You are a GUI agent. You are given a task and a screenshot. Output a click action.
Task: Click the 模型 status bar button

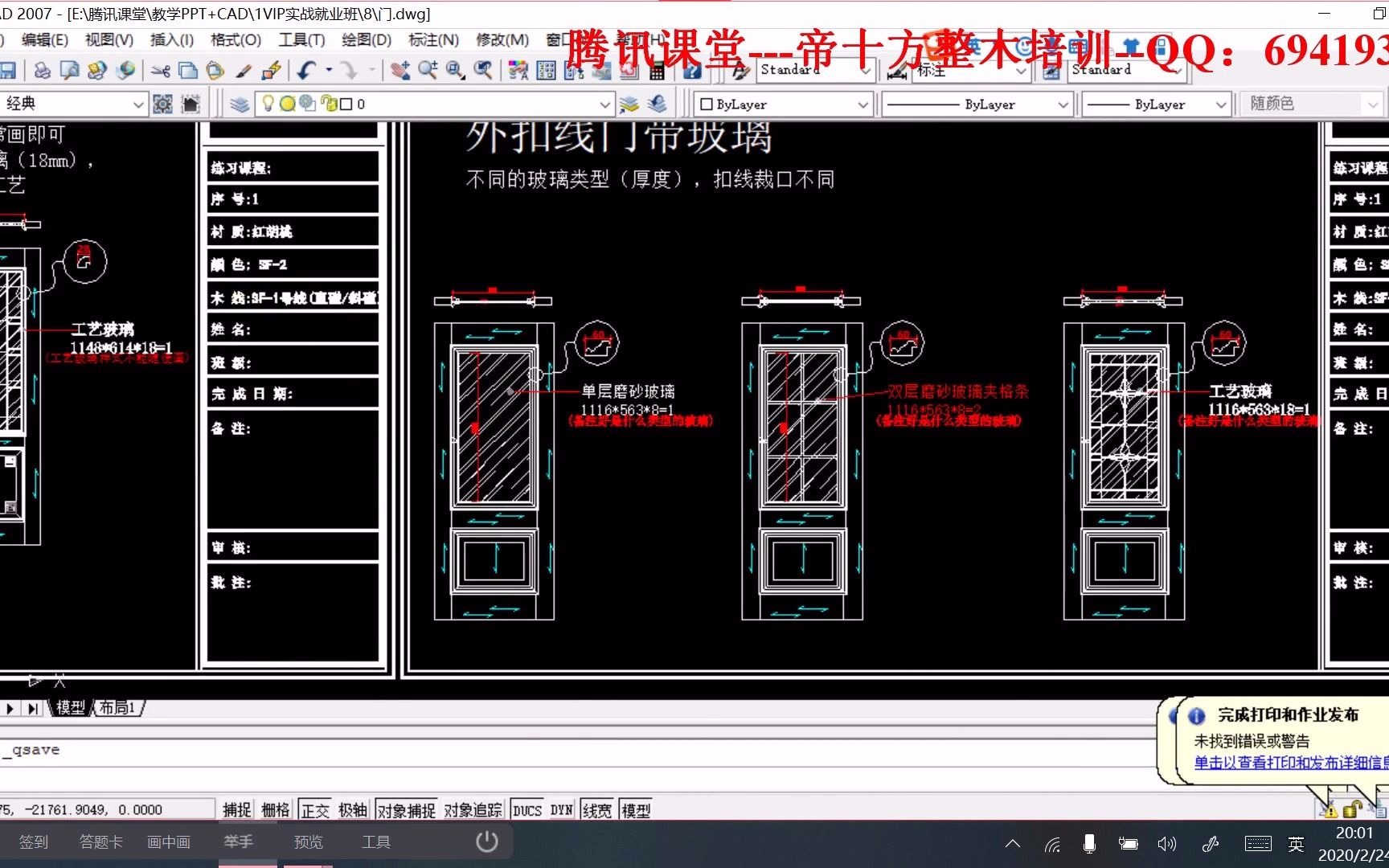pos(636,810)
